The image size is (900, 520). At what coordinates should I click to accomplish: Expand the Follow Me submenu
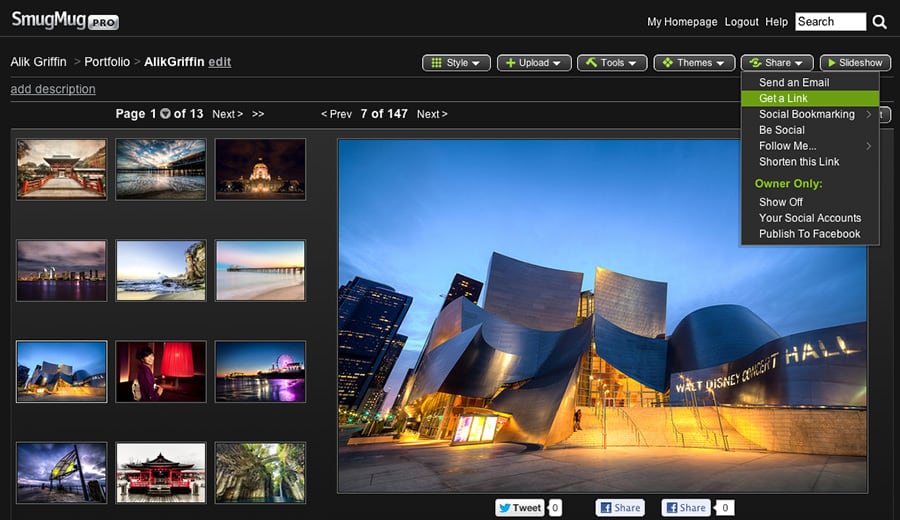[x=810, y=146]
